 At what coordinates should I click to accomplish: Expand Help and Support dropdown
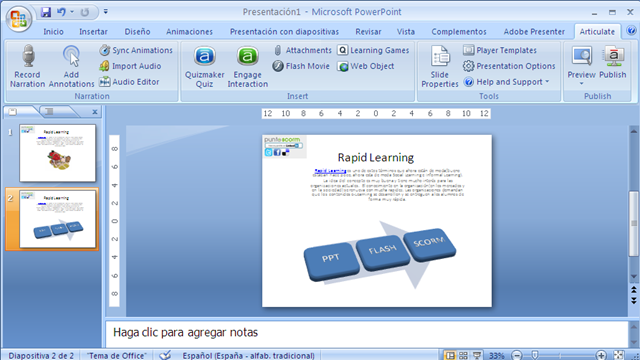pos(507,82)
